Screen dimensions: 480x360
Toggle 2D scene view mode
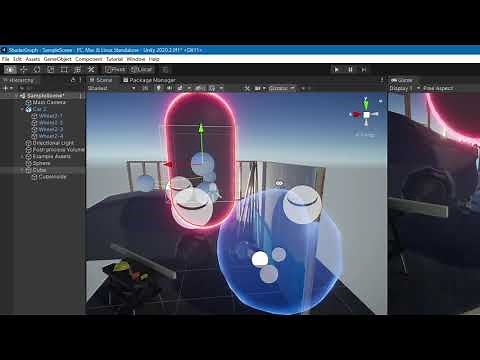pos(145,88)
